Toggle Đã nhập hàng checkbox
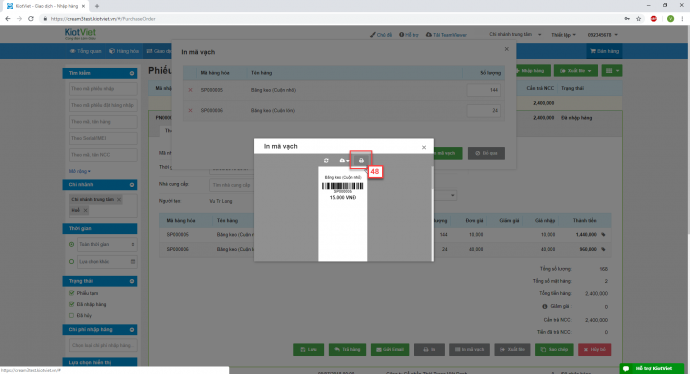This screenshot has height=374, width=690. [71, 304]
